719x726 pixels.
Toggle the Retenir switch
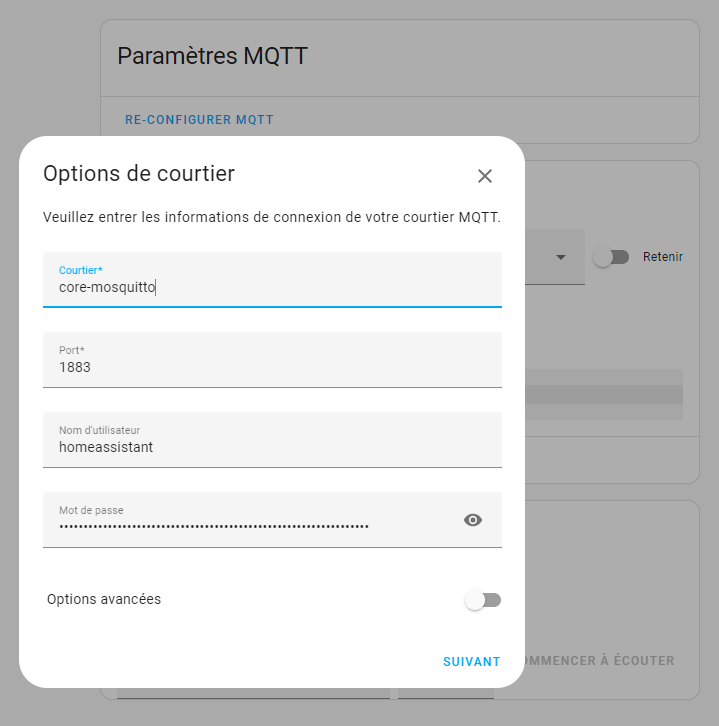tap(611, 257)
